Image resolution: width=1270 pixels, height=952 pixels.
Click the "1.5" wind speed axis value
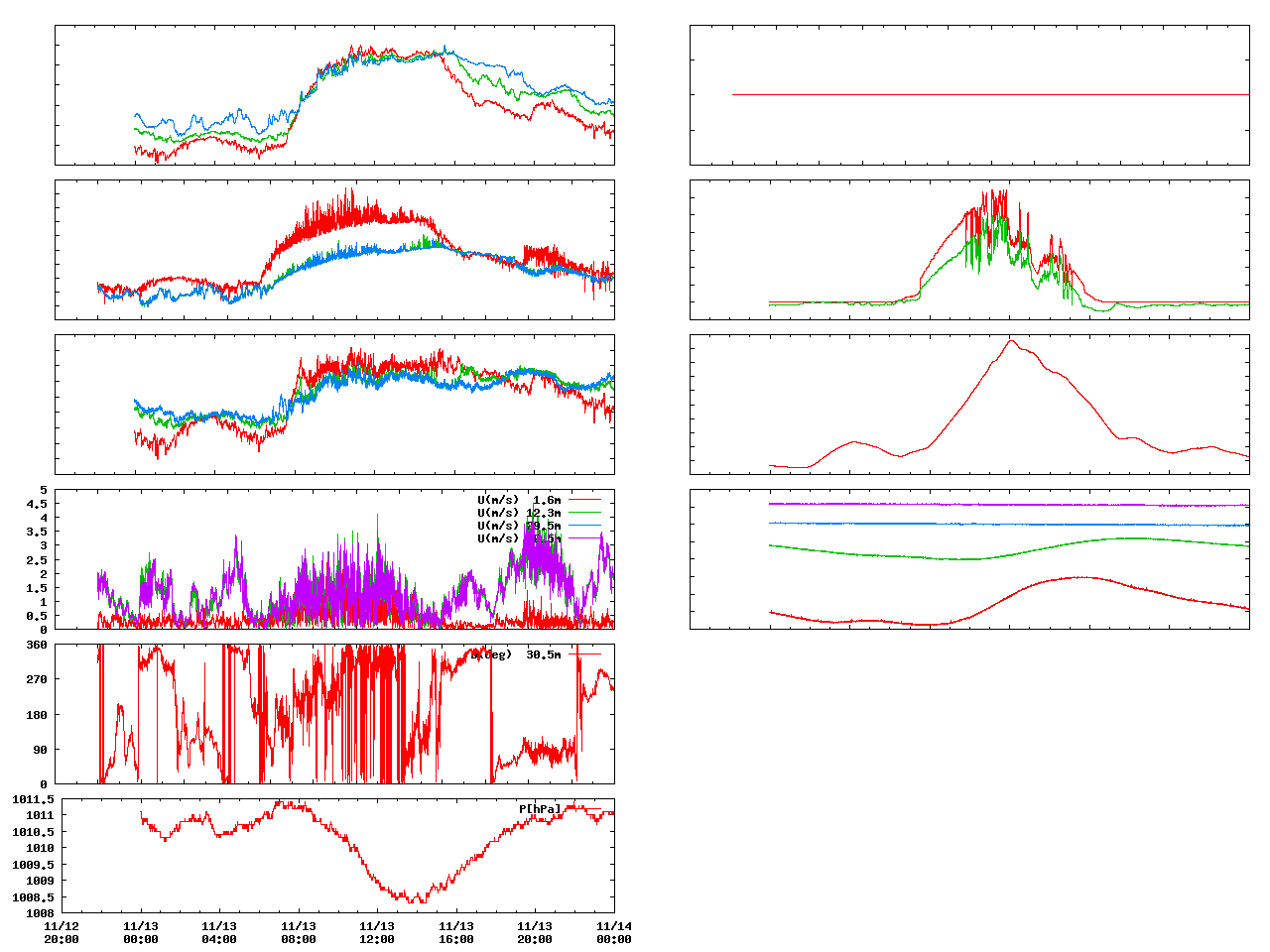37,588
